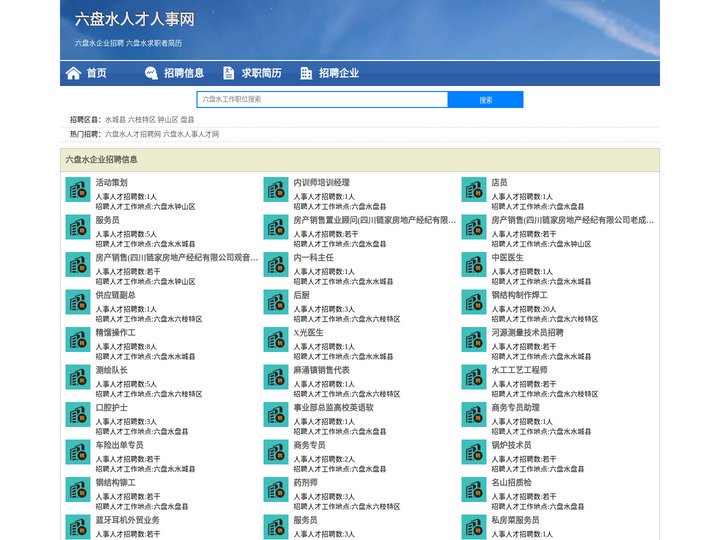This screenshot has width=720, height=540.
Task: Open hot link 六盘水人事人才网
Action: 191,134
